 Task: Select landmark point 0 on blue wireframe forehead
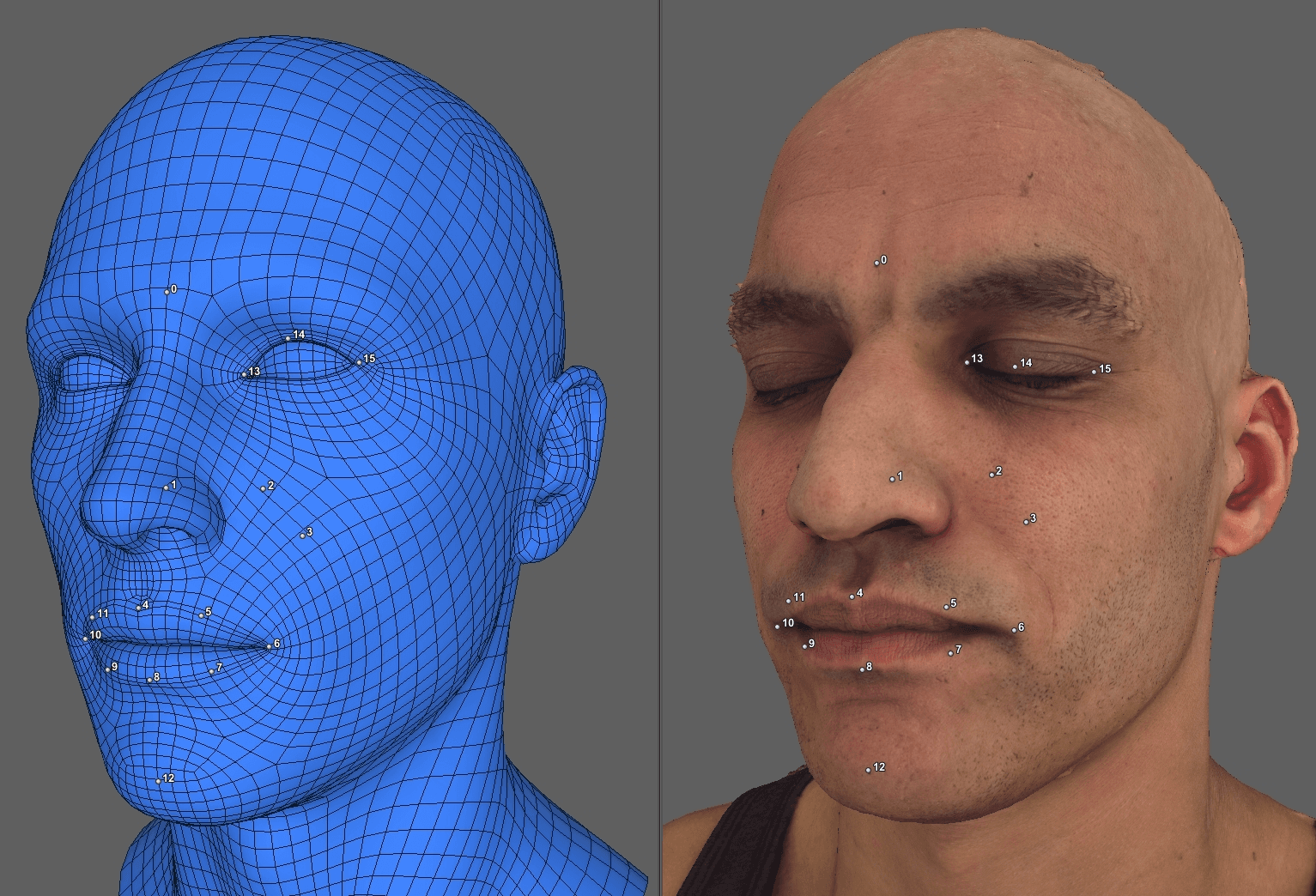click(167, 292)
